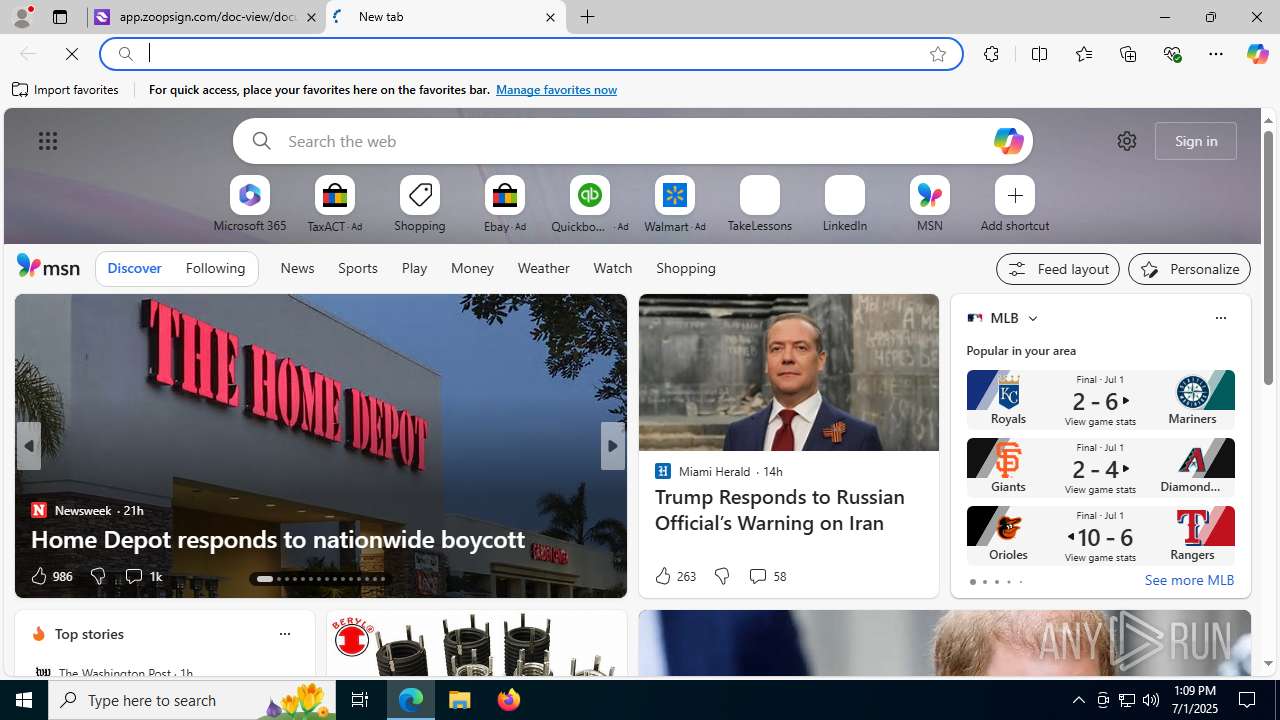Open the Sports menu item
Viewport: 1280px width, 720px height.
[x=358, y=268]
